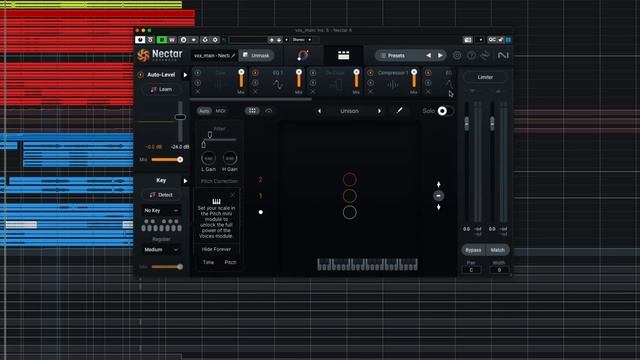Toggle Cubase Write automation W button

click(172, 40)
